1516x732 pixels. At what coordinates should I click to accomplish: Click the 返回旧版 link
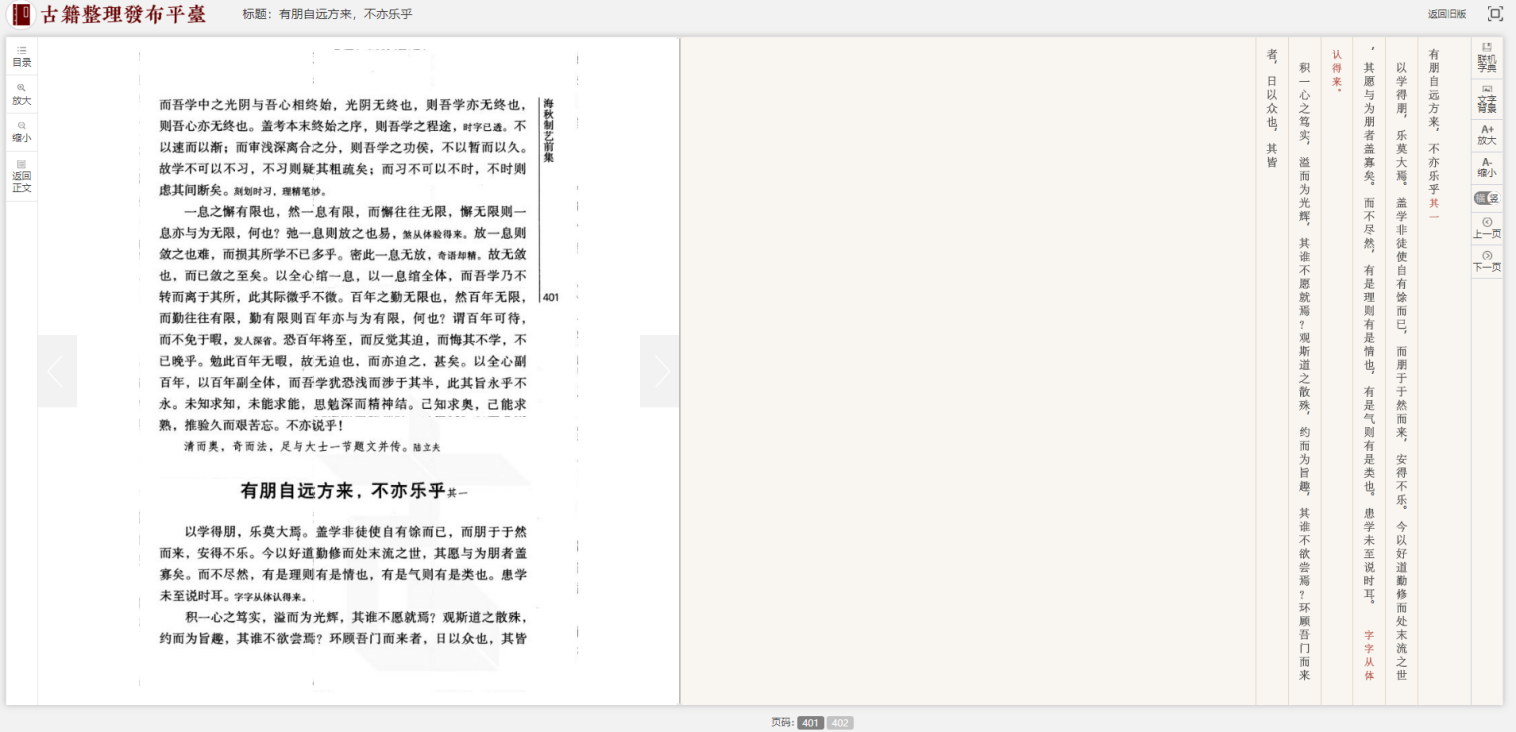(1446, 14)
